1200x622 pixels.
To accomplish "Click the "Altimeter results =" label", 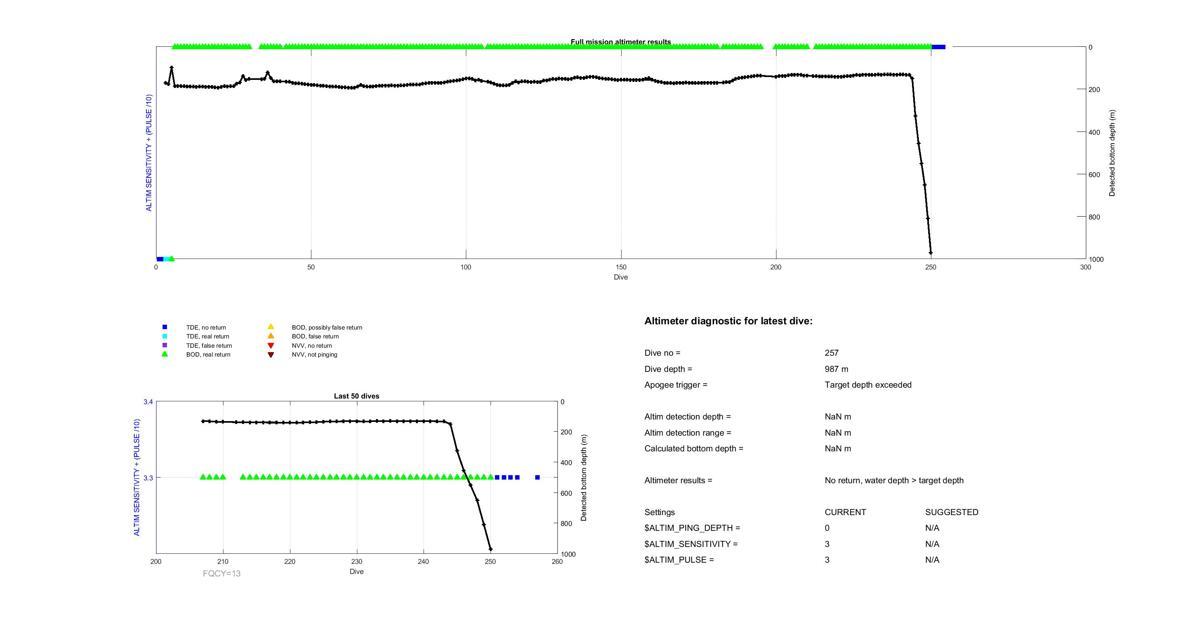I will click(679, 481).
